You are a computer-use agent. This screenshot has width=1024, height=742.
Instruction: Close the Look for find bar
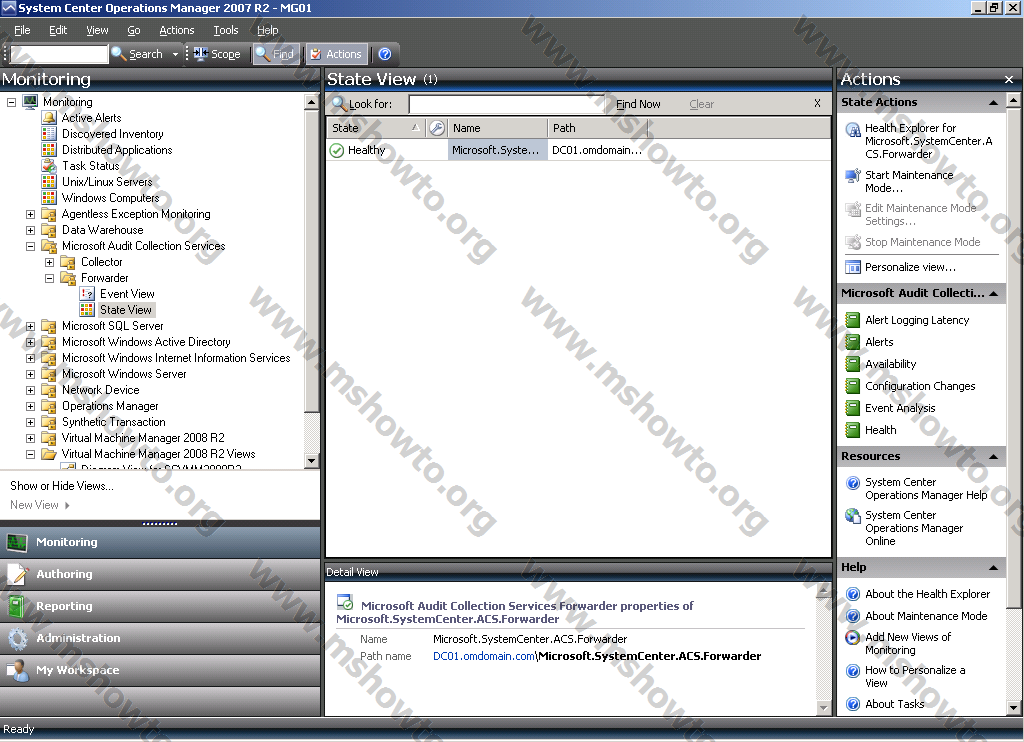pos(817,103)
